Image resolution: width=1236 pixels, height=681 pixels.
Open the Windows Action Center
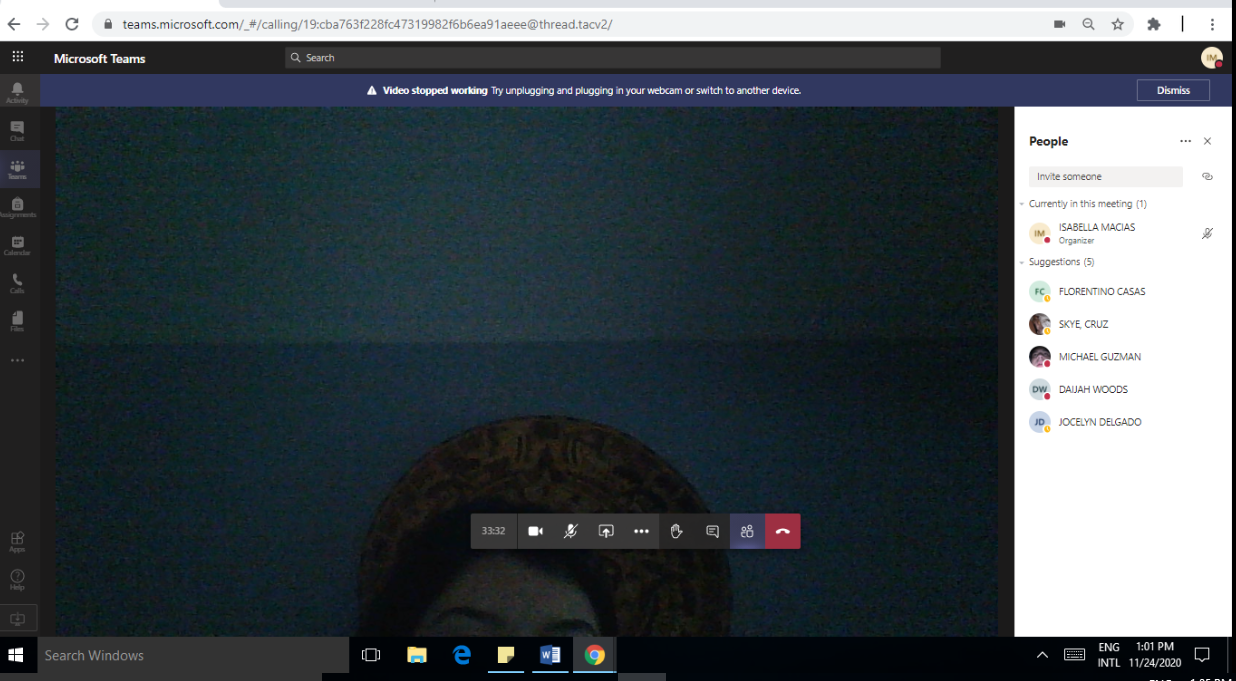[x=1202, y=656]
